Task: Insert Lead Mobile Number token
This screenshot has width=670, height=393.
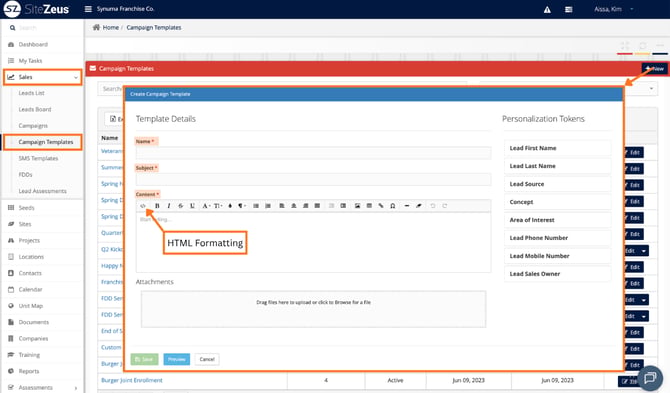Action: 557,256
